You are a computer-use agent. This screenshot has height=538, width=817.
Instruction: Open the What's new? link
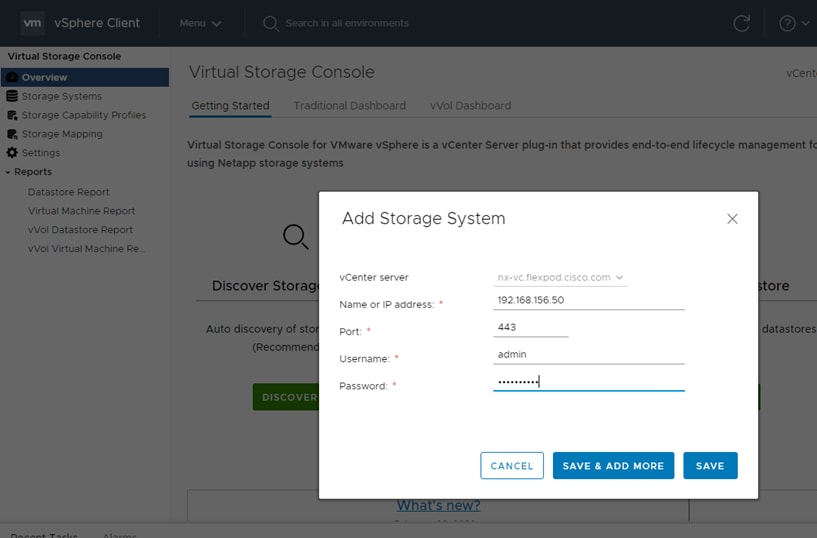pos(438,505)
